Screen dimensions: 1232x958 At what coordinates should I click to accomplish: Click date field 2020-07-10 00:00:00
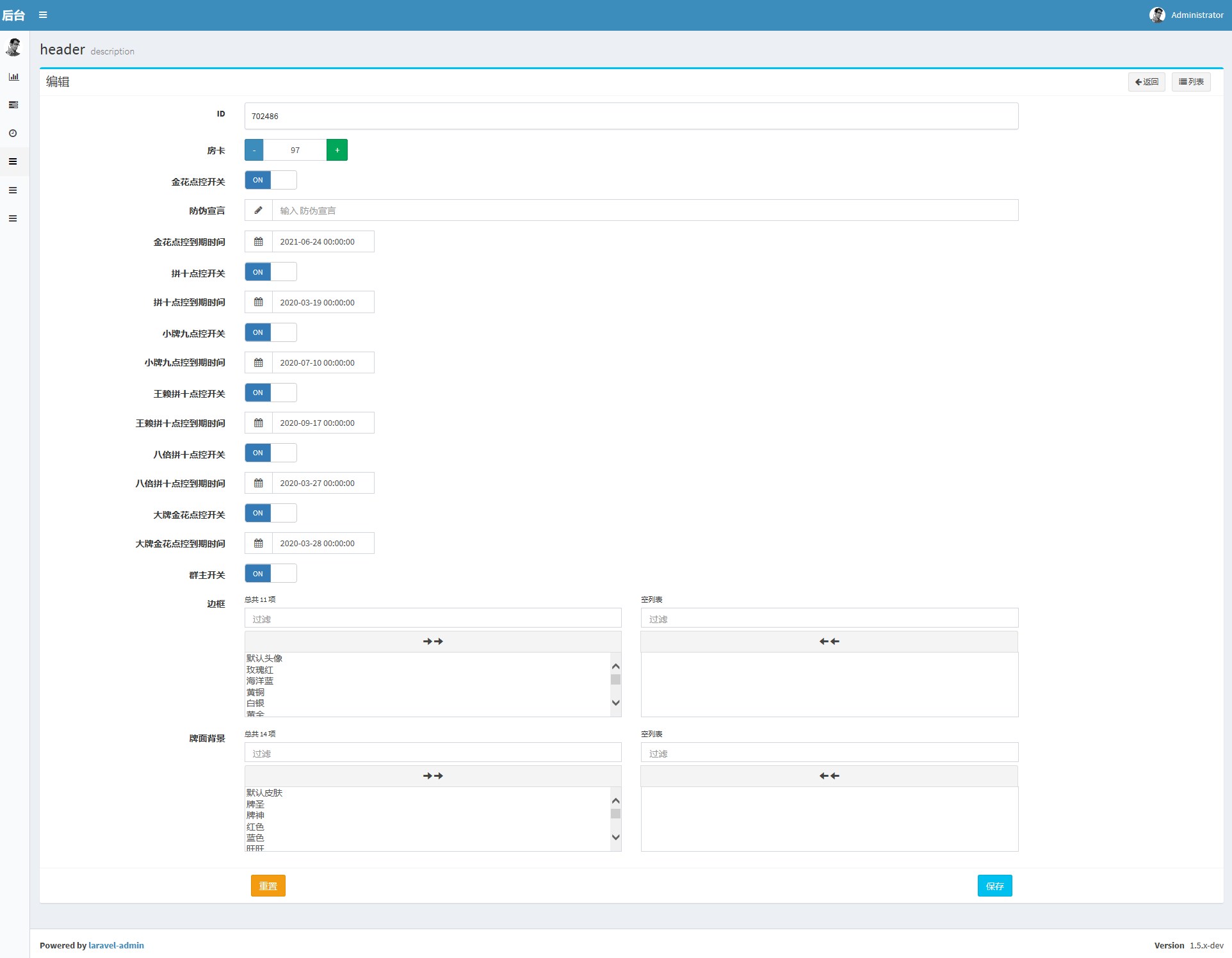[x=323, y=362]
